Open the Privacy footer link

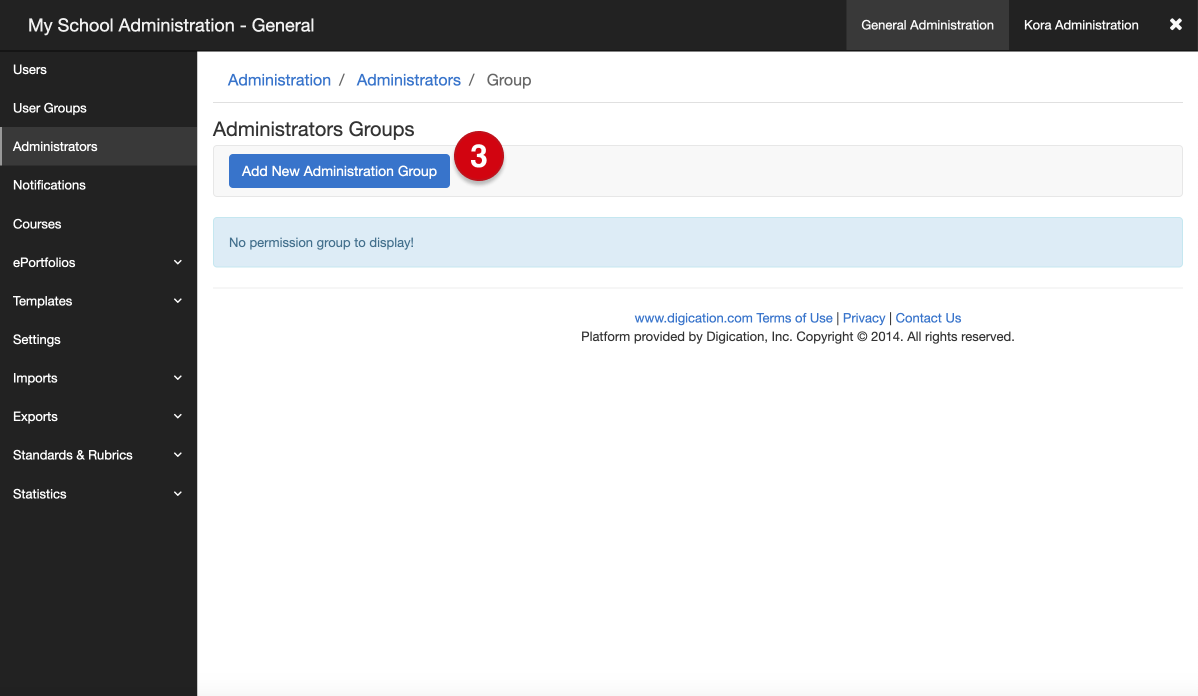(x=864, y=318)
